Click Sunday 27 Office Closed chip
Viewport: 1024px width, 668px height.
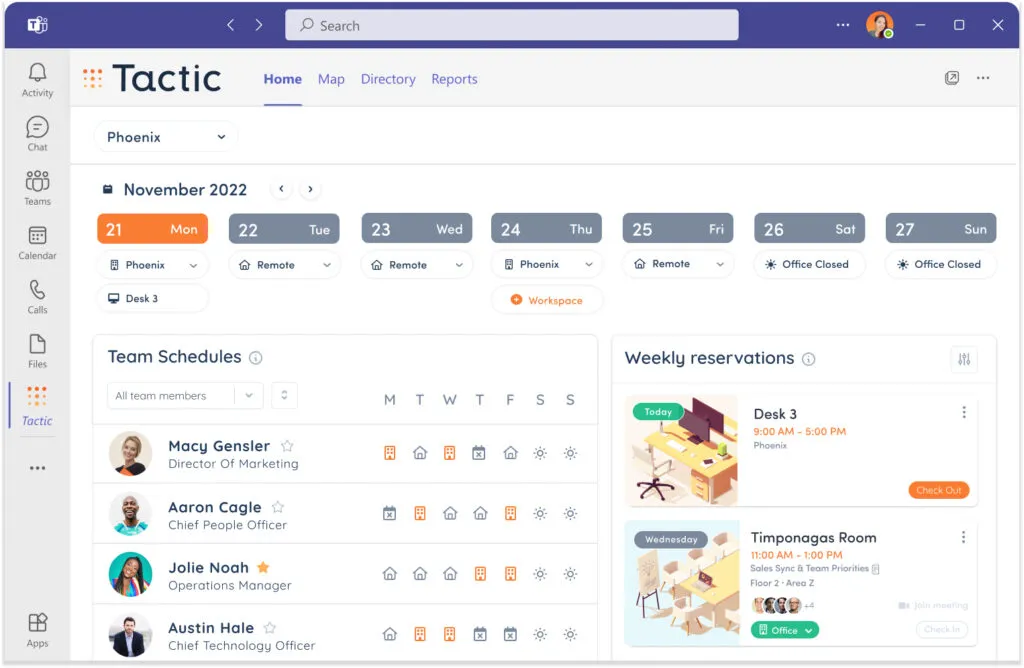941,264
